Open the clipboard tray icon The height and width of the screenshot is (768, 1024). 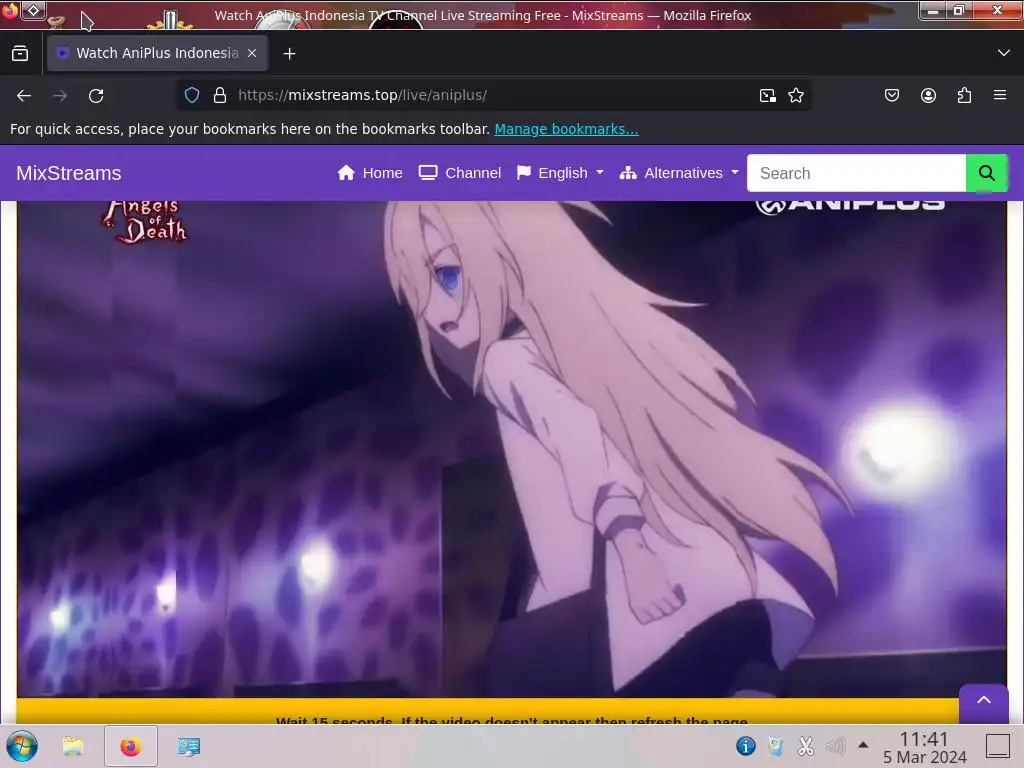coord(775,746)
